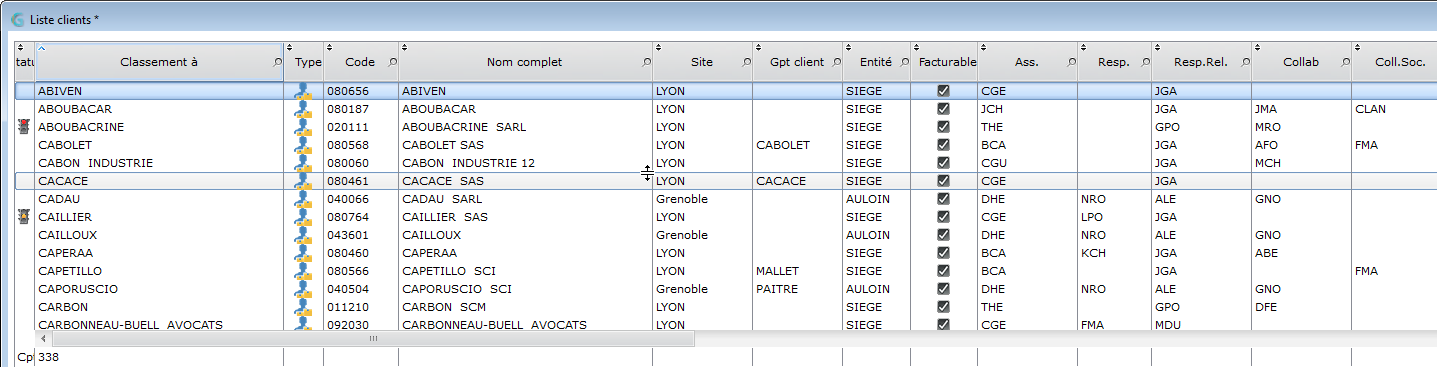Click the Liste clients window app icon

pos(17,19)
